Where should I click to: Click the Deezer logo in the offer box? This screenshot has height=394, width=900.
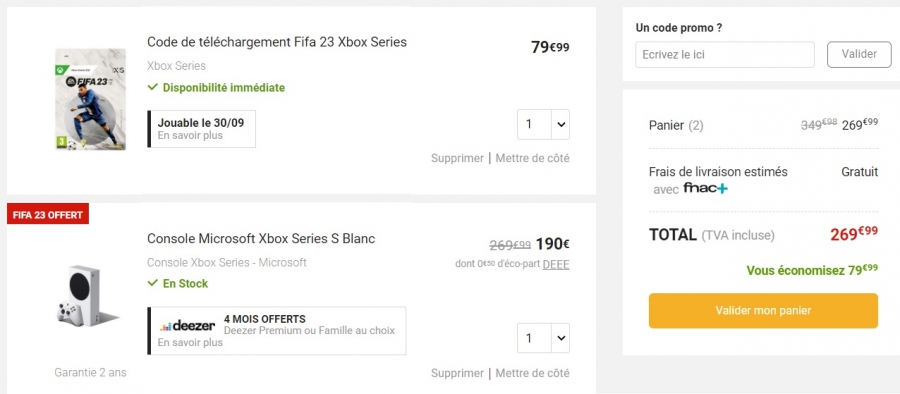[x=187, y=326]
